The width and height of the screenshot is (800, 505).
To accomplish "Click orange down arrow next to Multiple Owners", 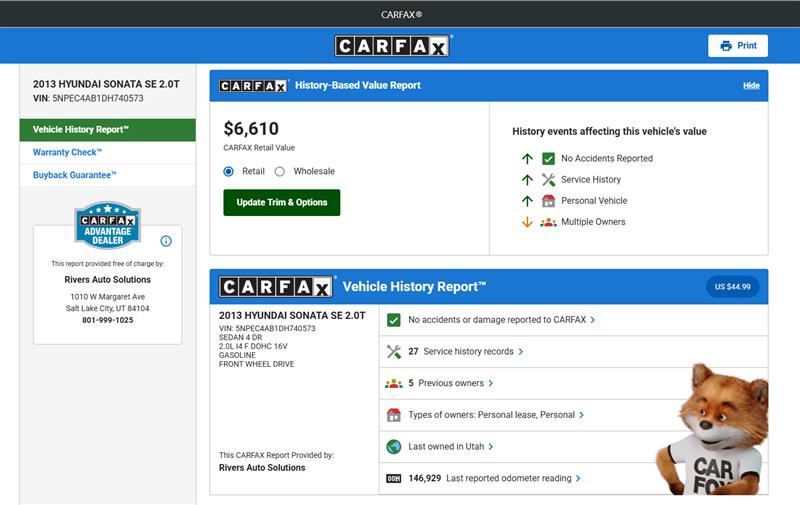I will (527, 222).
